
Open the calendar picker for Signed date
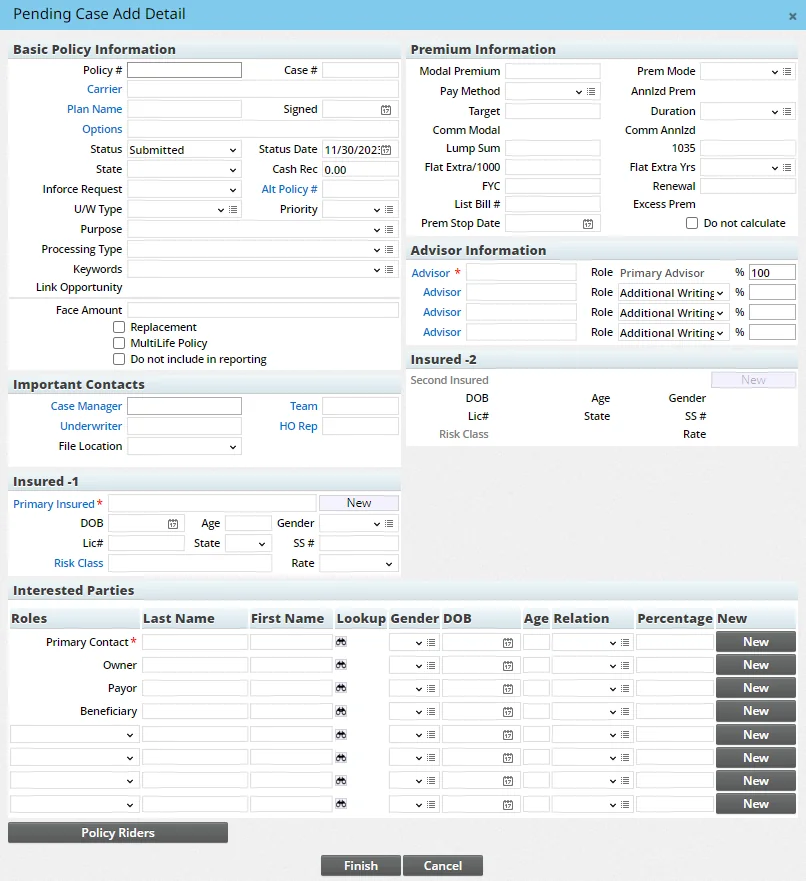click(388, 109)
